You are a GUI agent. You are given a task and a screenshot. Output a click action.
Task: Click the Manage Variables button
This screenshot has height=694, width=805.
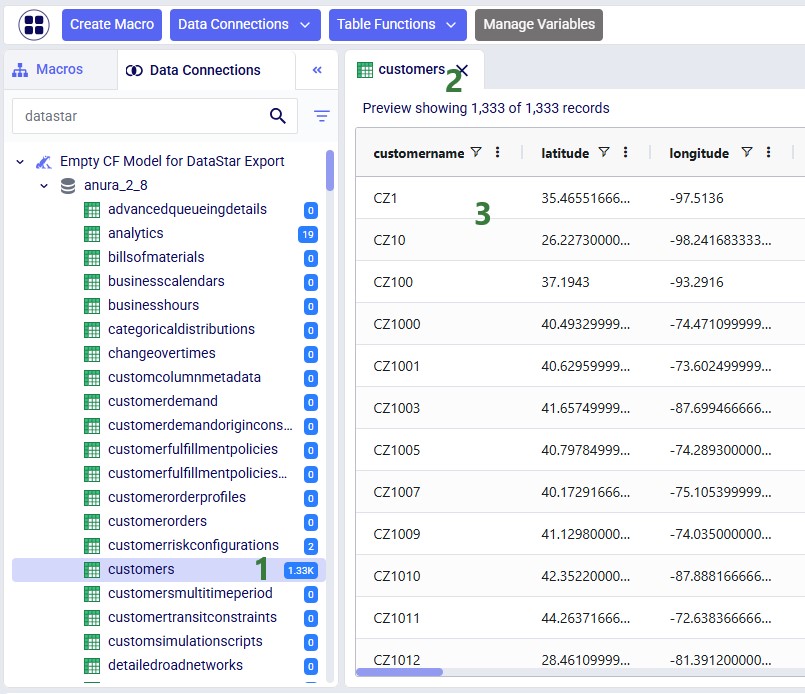tap(539, 25)
